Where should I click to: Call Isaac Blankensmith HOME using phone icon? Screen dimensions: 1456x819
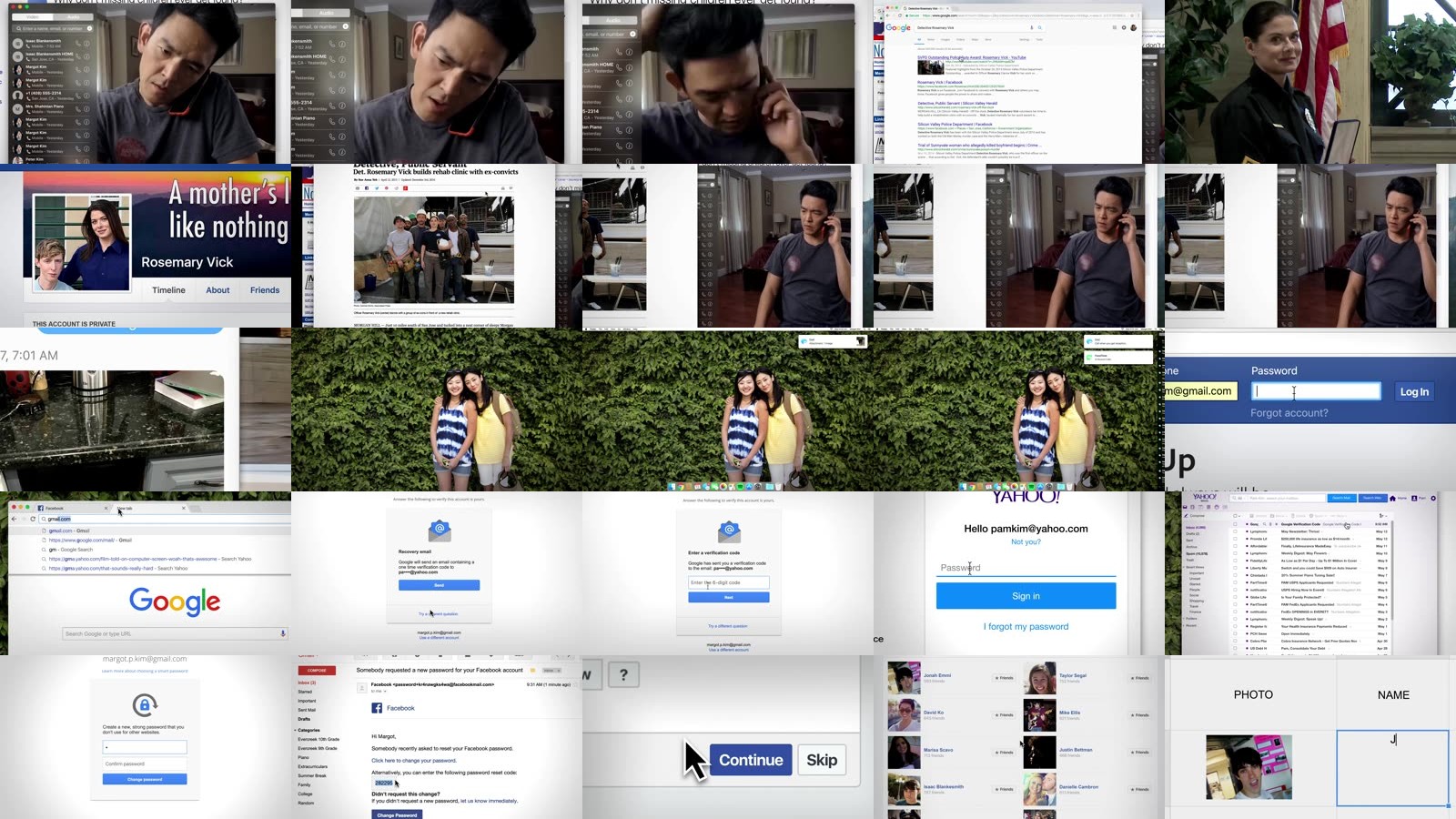(x=78, y=56)
